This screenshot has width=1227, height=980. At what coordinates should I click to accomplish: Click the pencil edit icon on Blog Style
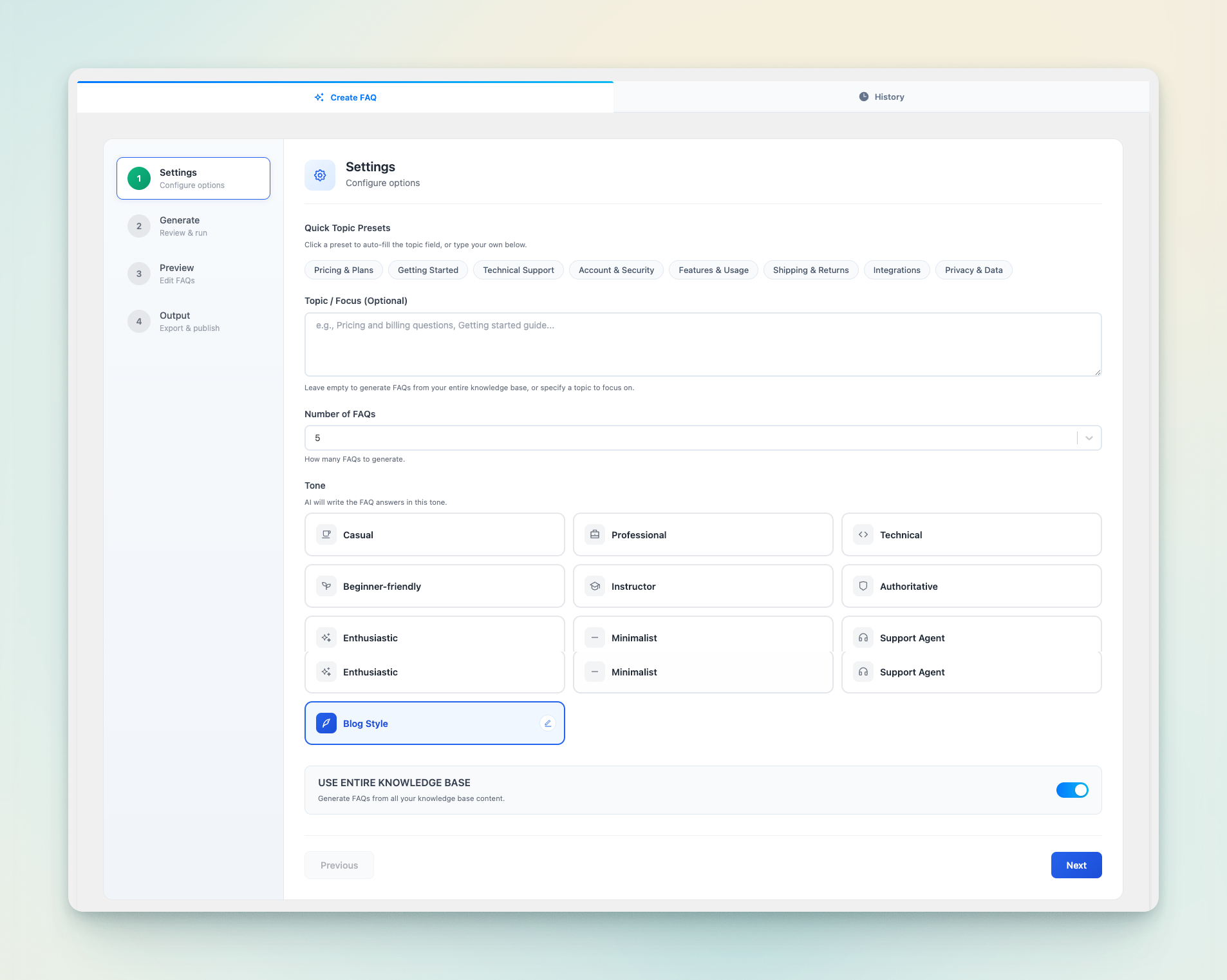547,723
